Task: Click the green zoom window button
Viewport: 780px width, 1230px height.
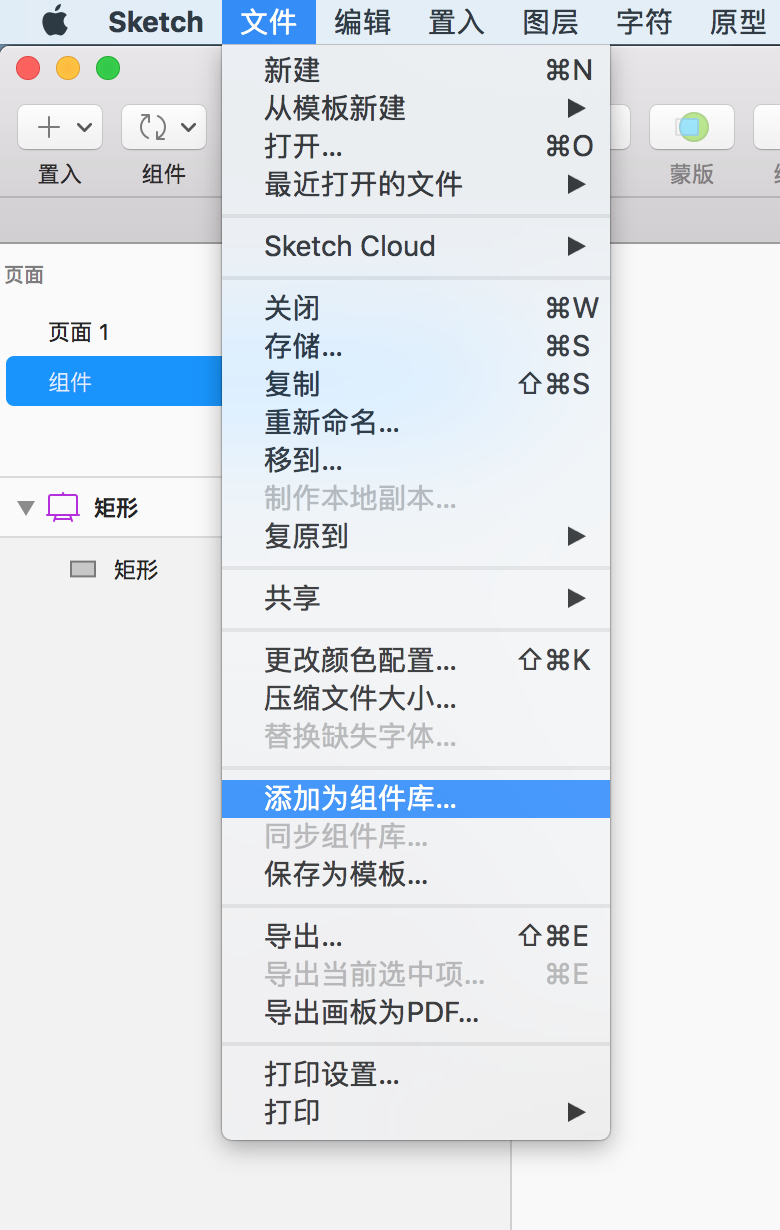Action: [x=107, y=68]
